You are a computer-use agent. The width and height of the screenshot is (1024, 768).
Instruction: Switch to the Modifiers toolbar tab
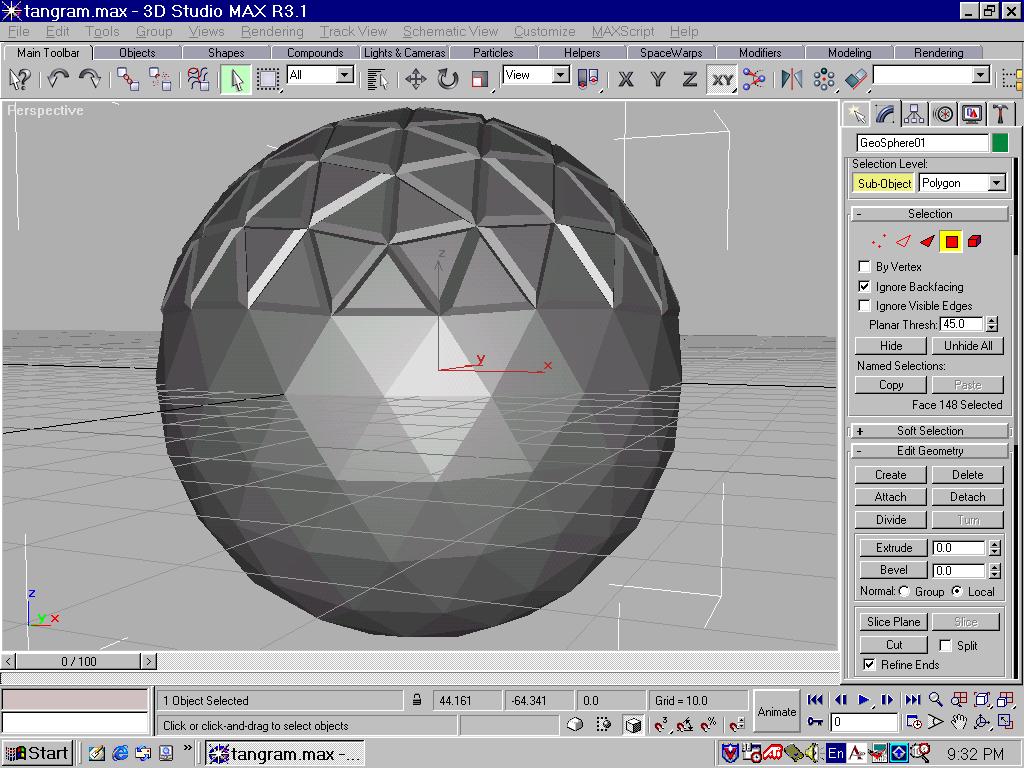click(x=760, y=53)
